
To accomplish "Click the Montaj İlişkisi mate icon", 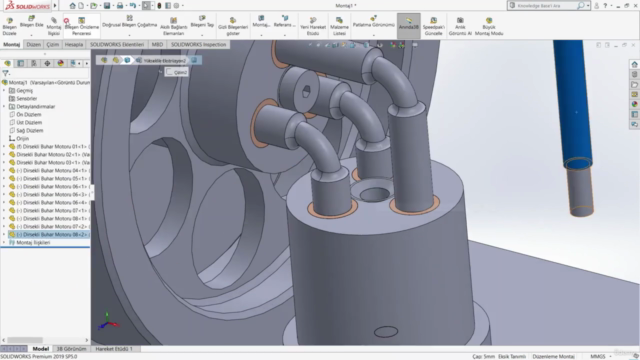I will 53,20.
